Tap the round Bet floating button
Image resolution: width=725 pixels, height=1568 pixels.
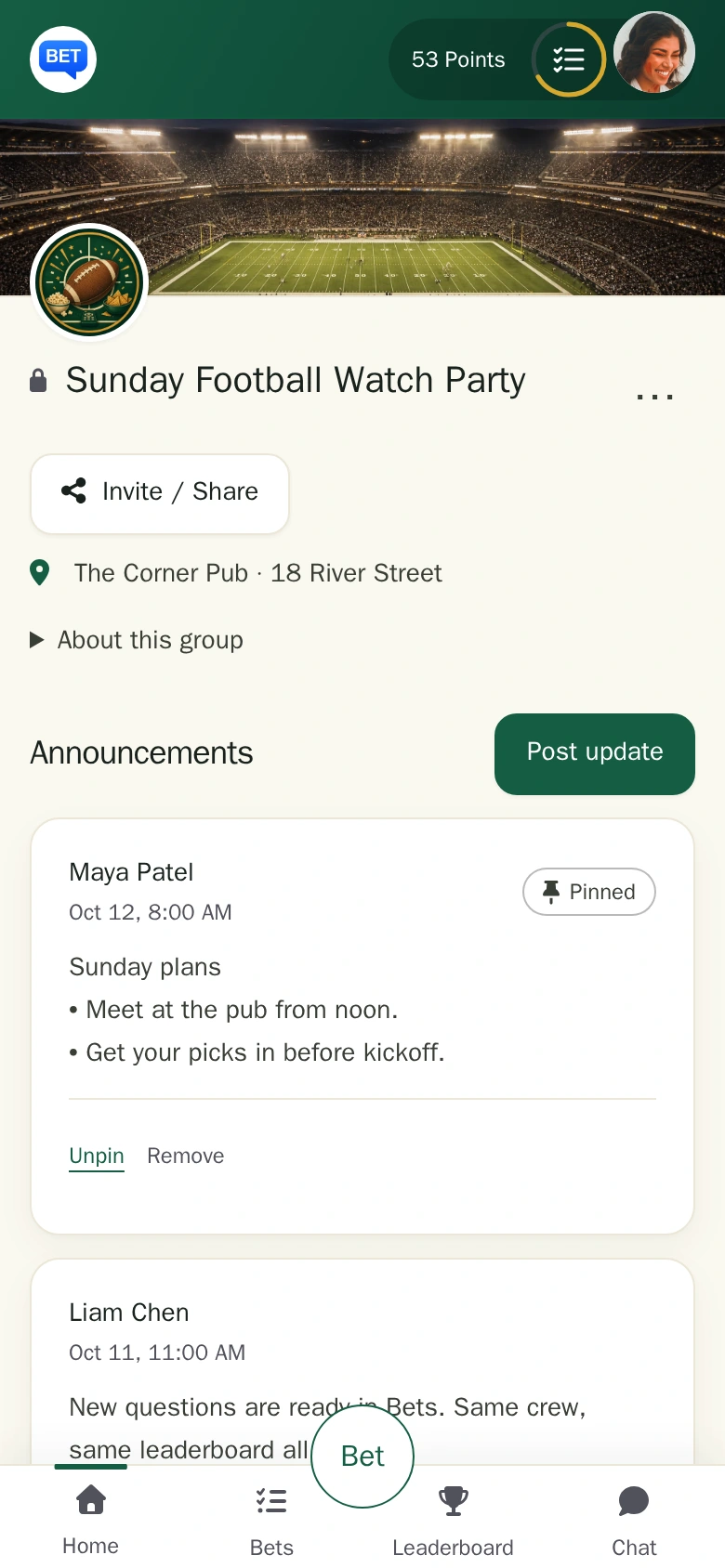pos(362,1457)
